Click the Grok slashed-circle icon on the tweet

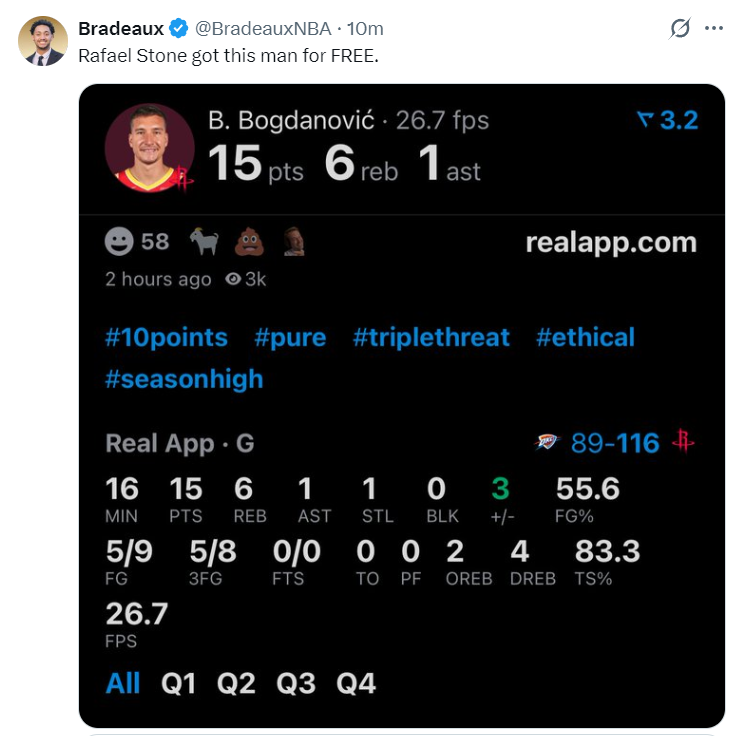pos(680,28)
